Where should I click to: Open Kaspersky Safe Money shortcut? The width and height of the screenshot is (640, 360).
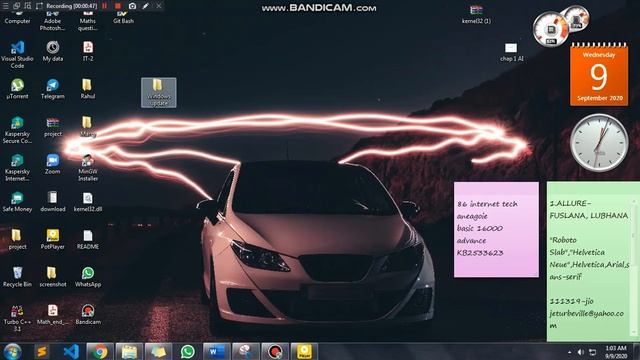[x=17, y=202]
